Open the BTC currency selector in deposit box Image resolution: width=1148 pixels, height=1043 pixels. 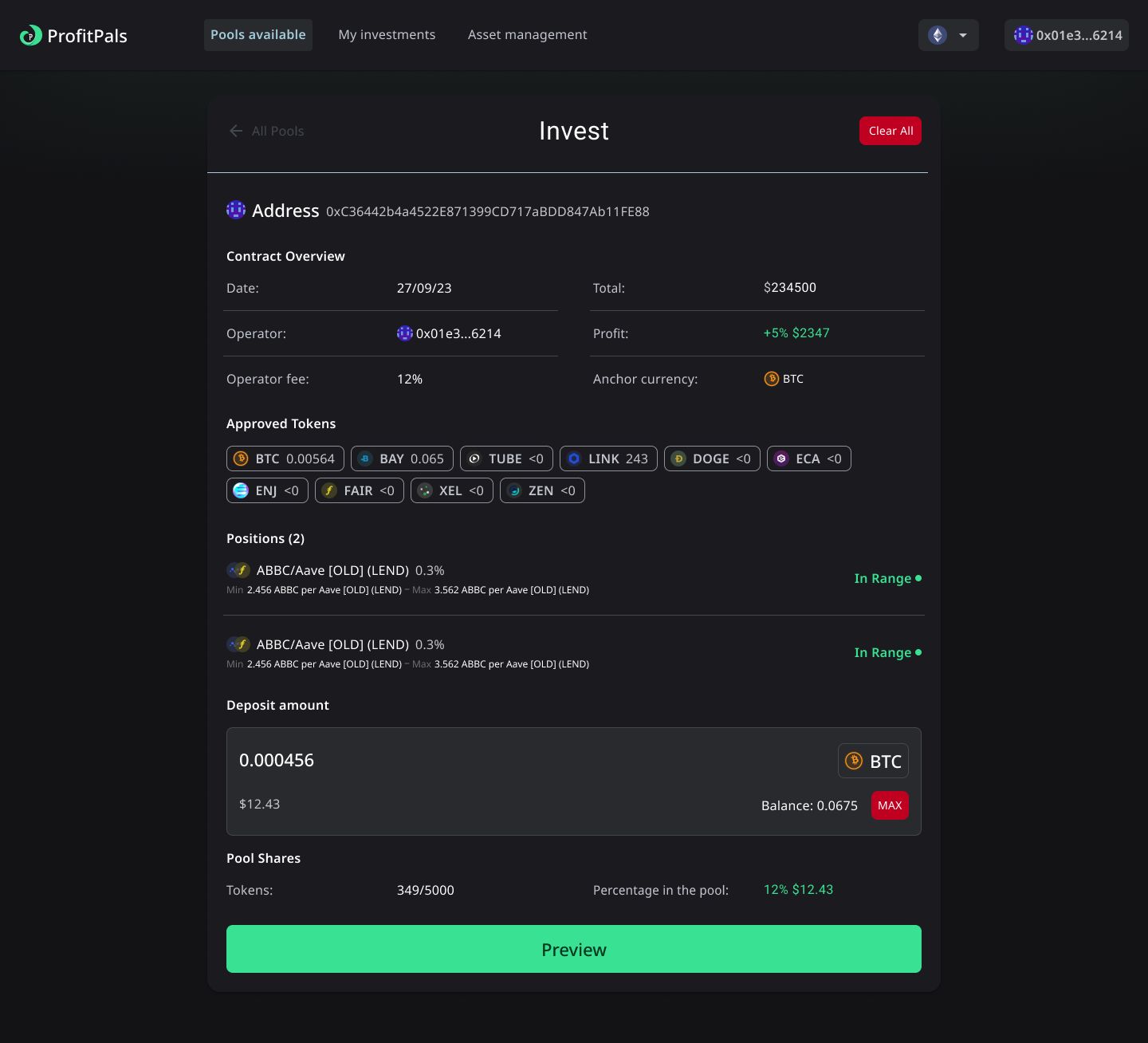pos(873,761)
